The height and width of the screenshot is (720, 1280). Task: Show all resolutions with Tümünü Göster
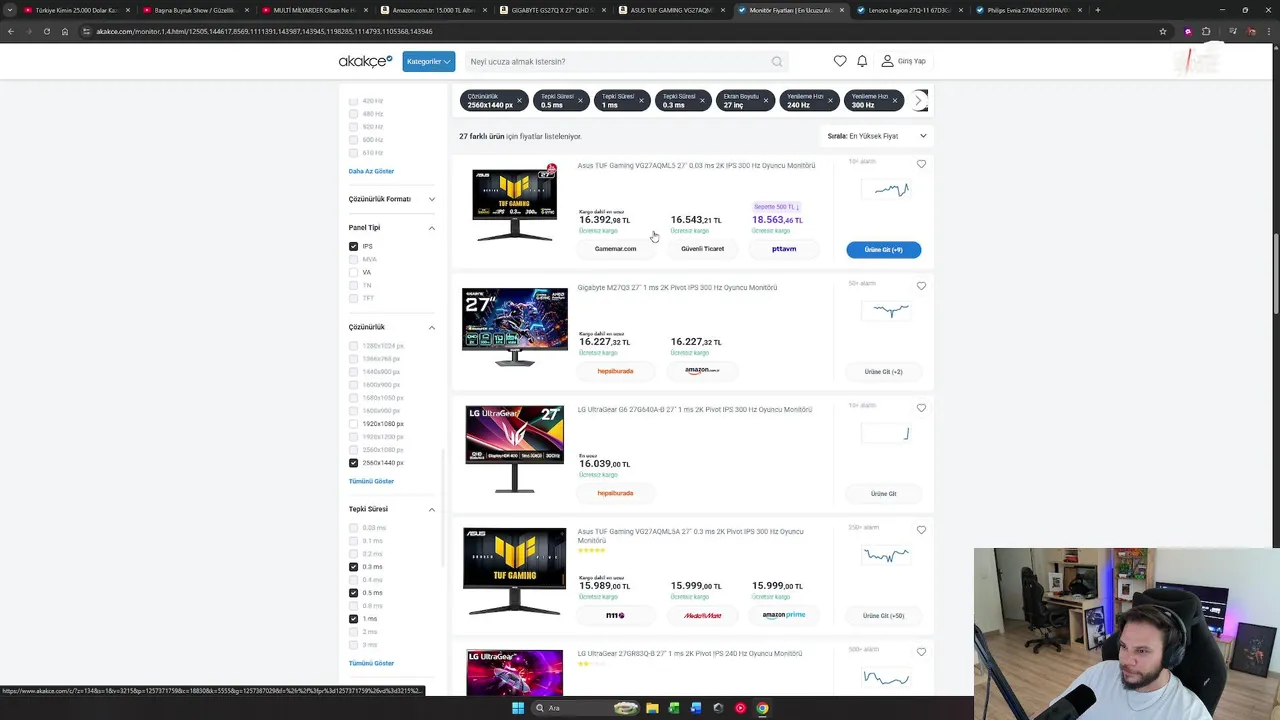(371, 481)
